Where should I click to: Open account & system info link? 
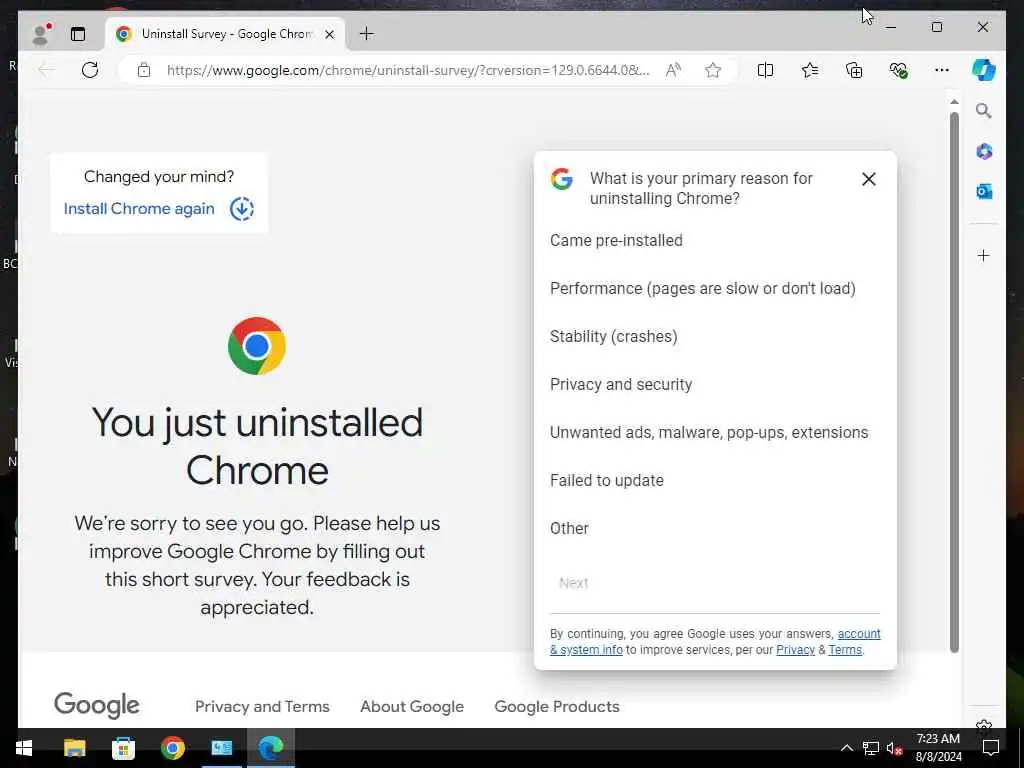point(859,633)
